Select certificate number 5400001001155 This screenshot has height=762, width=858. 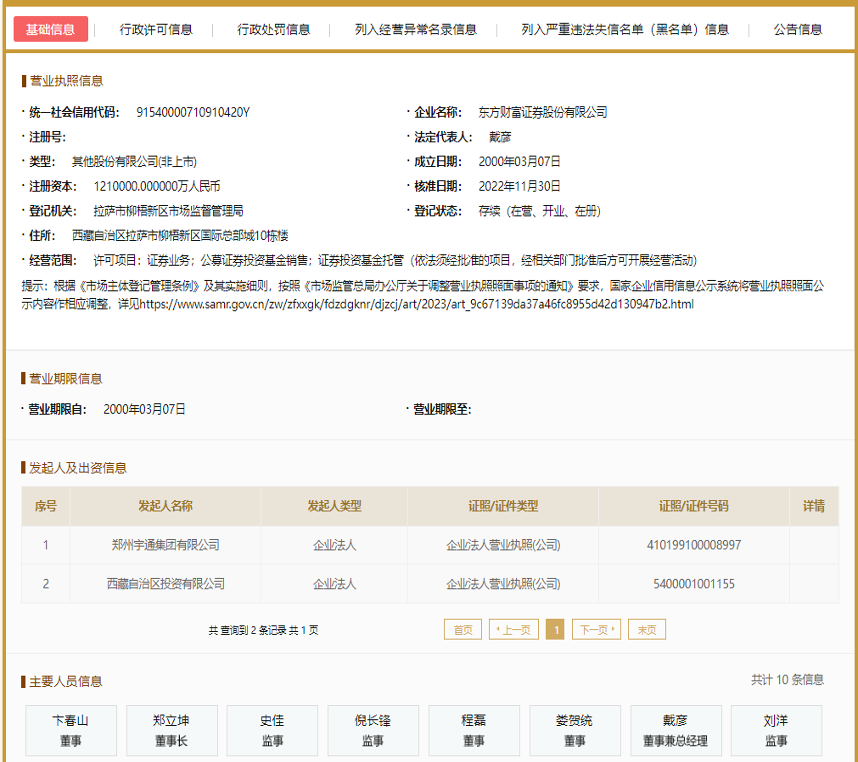pyautogui.click(x=694, y=584)
